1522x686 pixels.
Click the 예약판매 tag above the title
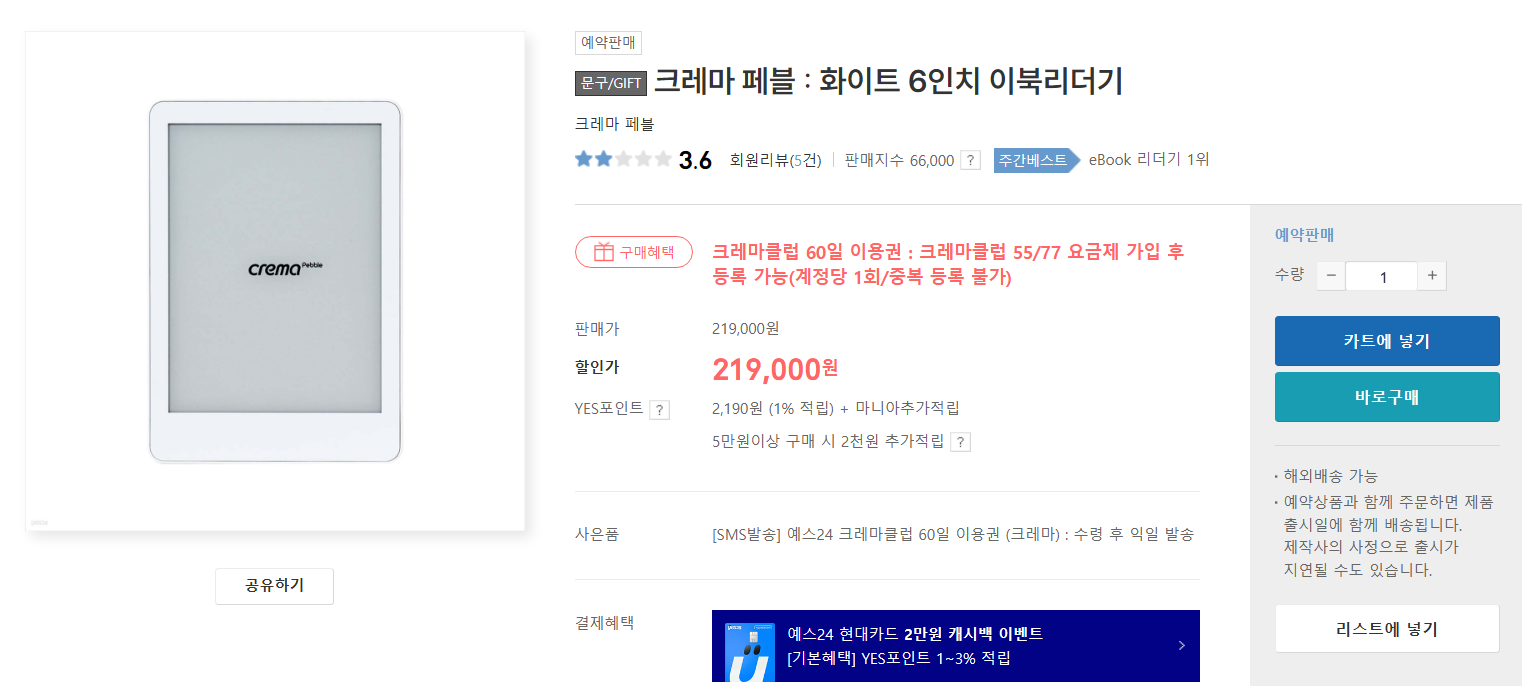tap(608, 43)
